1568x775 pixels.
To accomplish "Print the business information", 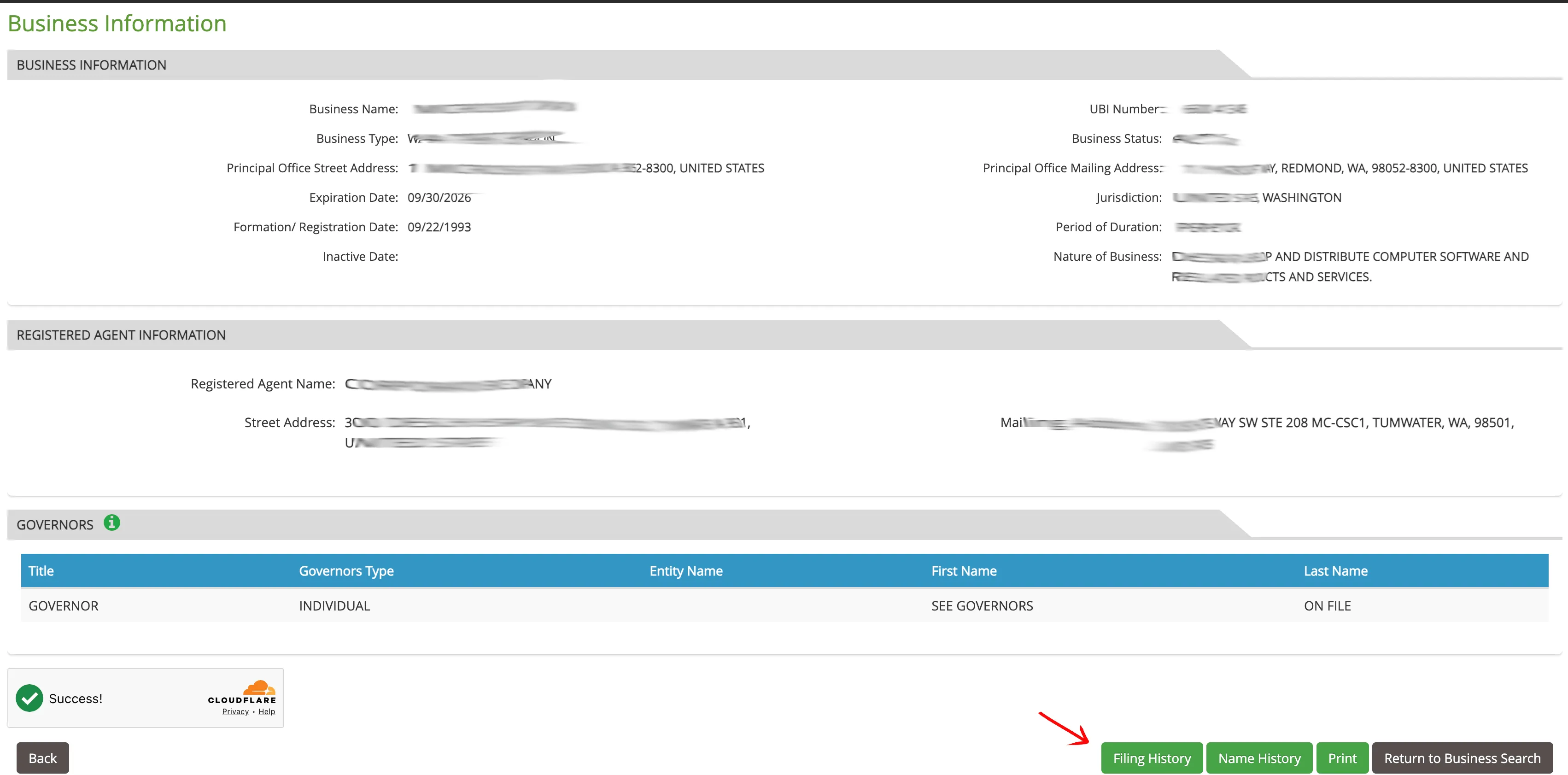I will [1342, 758].
